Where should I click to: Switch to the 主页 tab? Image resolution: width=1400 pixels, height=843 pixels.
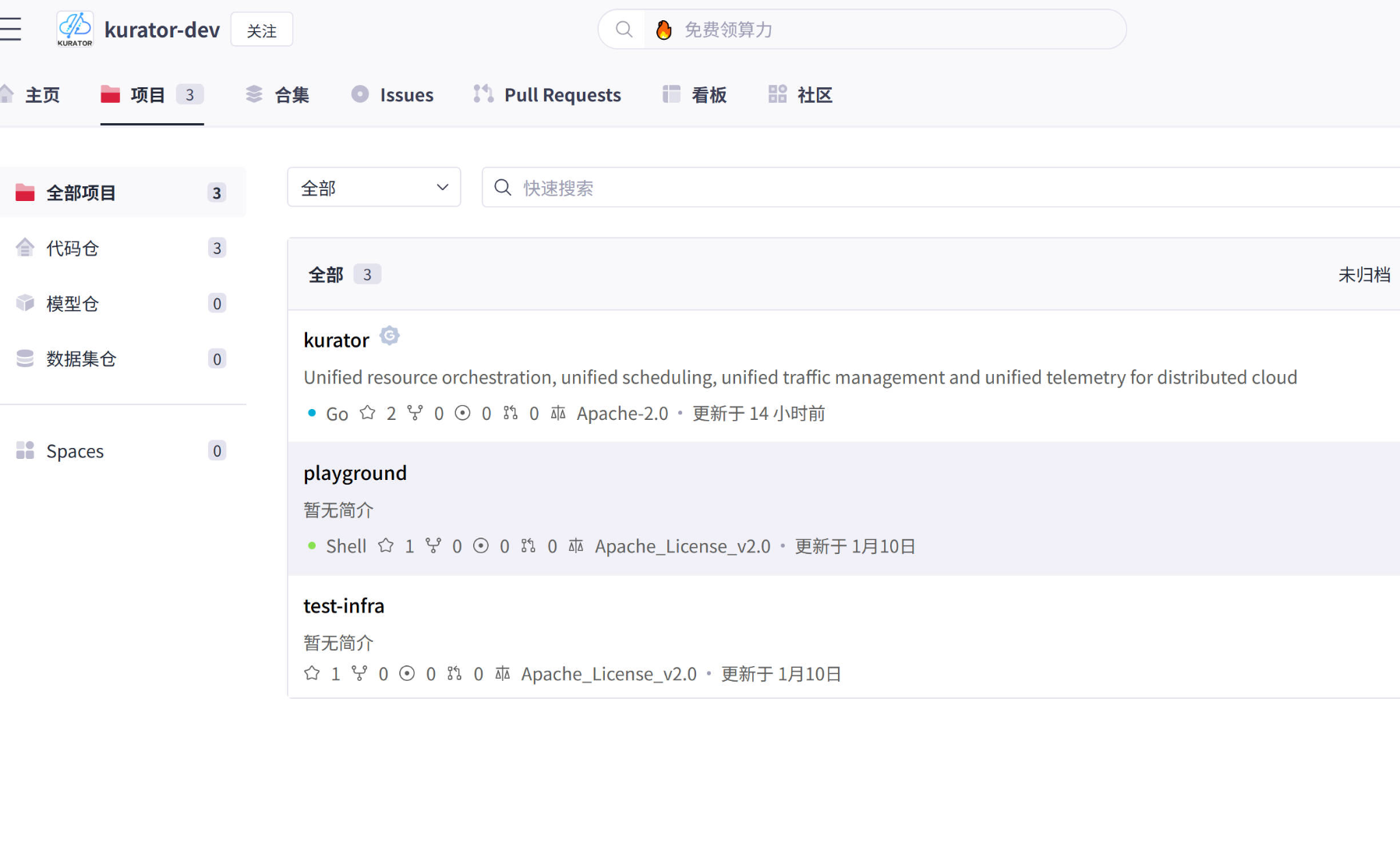[31, 95]
